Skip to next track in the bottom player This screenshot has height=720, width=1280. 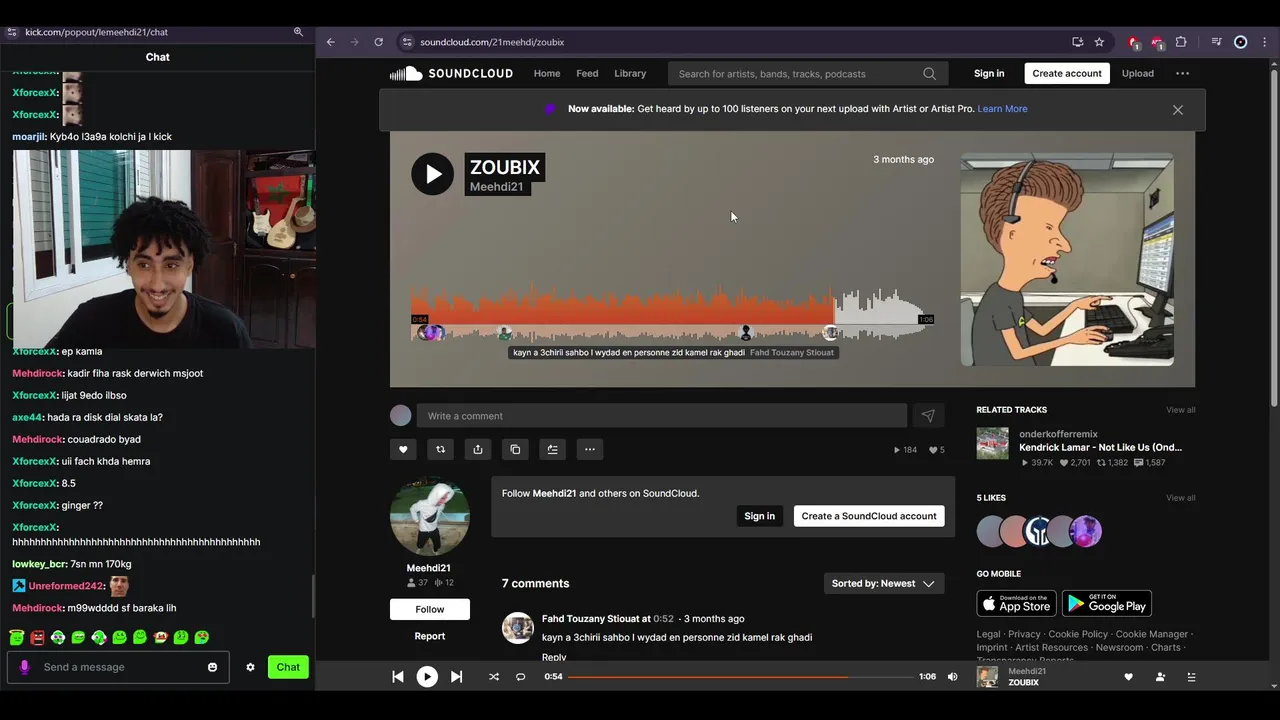pyautogui.click(x=456, y=677)
